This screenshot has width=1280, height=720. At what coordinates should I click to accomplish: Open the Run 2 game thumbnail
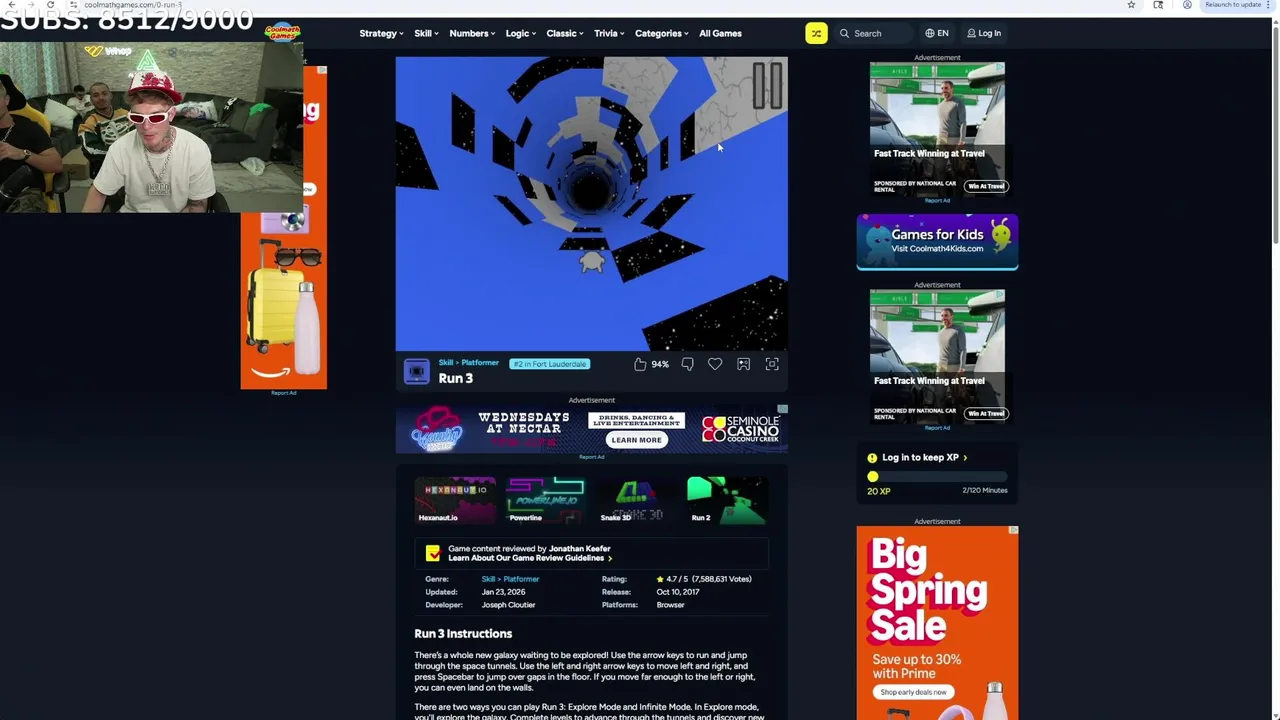[x=727, y=500]
